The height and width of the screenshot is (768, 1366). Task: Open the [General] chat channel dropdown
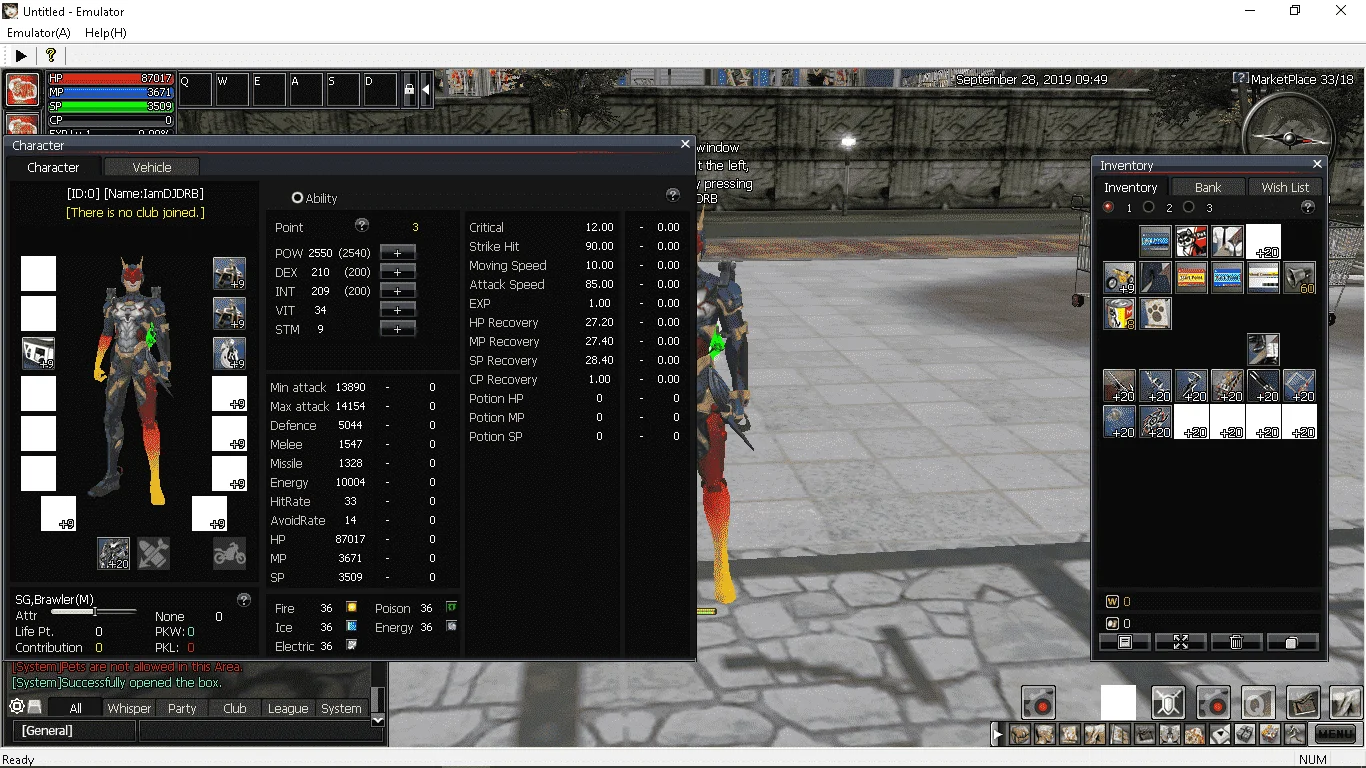coord(72,731)
